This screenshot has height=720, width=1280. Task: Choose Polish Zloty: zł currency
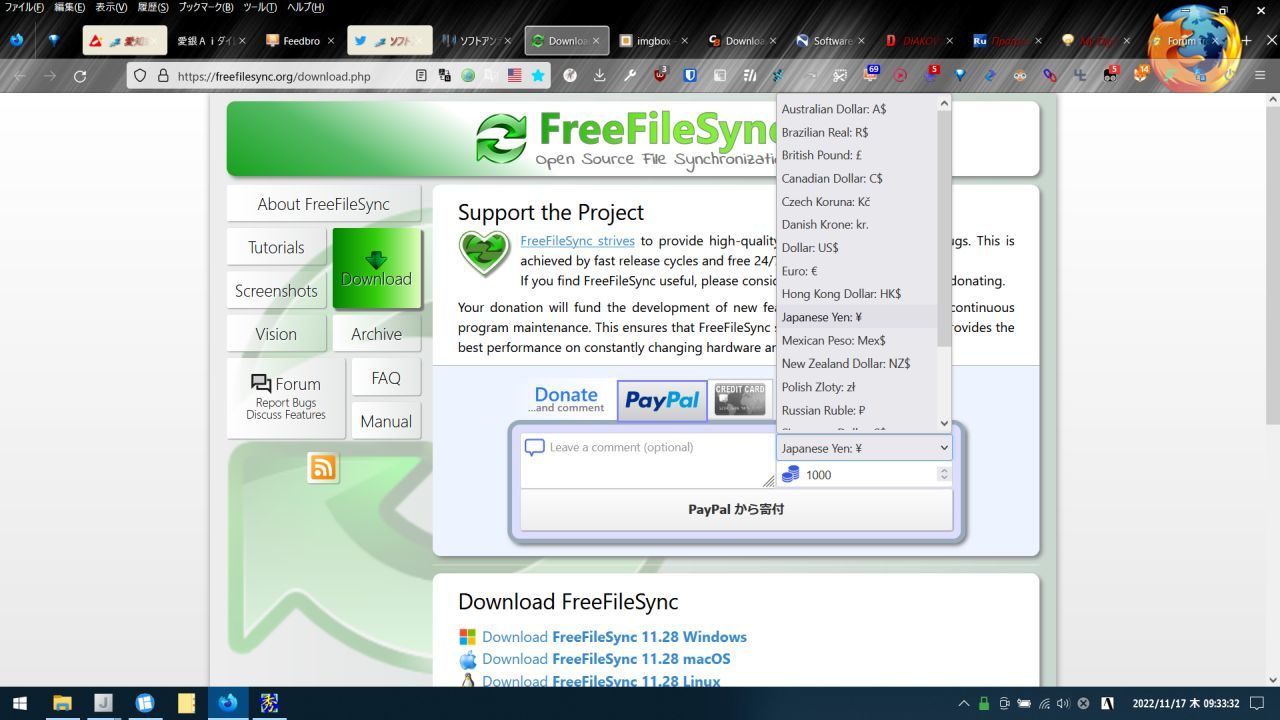click(x=857, y=387)
